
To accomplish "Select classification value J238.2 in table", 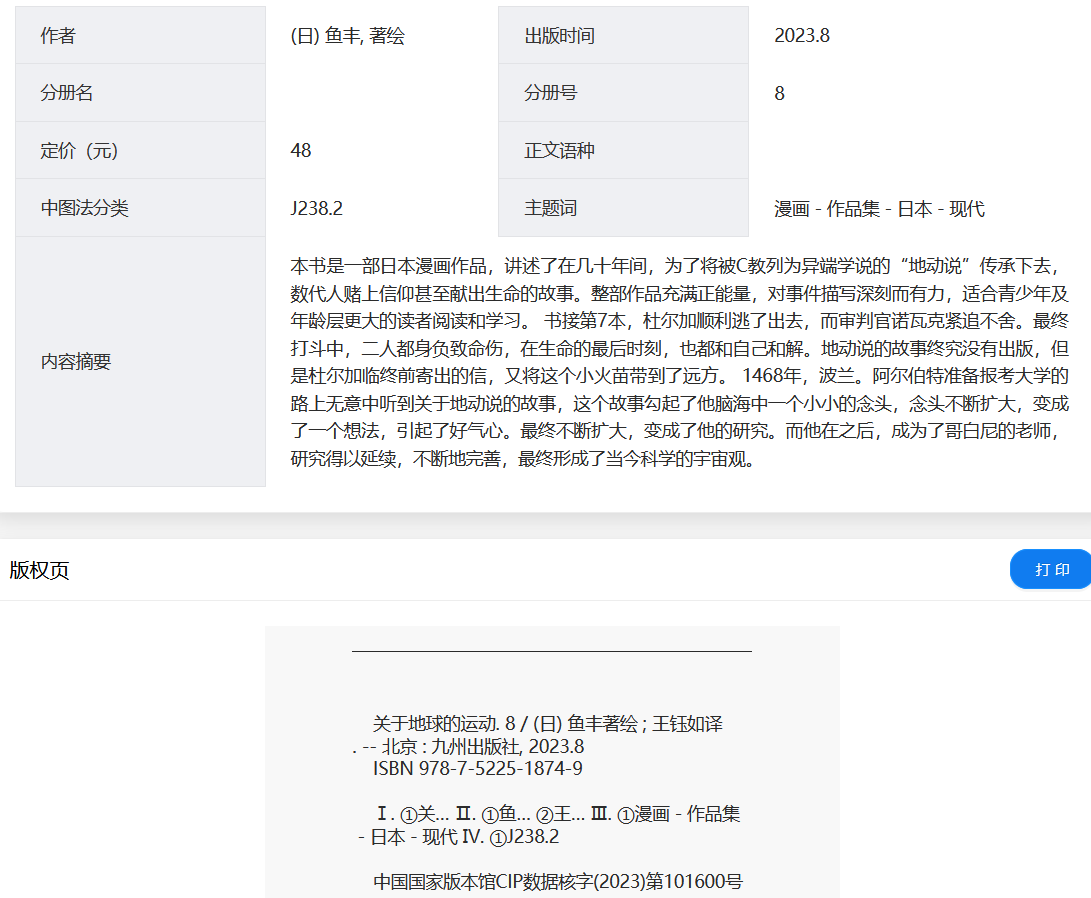I will click(x=317, y=208).
